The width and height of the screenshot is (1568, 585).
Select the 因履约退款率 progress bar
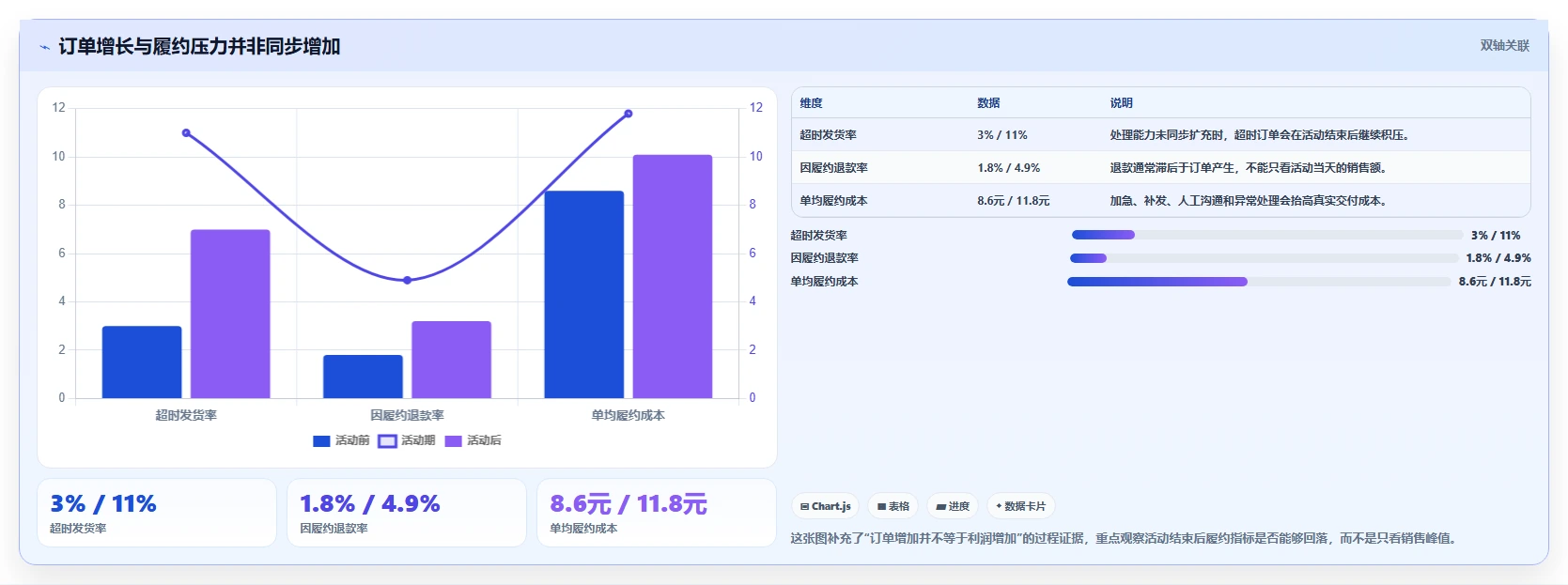click(1265, 258)
